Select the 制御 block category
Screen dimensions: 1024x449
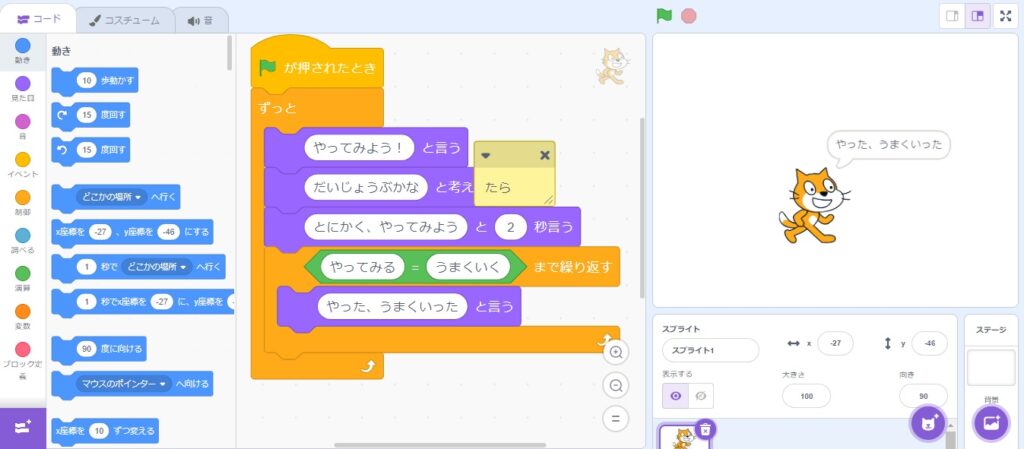(22, 203)
